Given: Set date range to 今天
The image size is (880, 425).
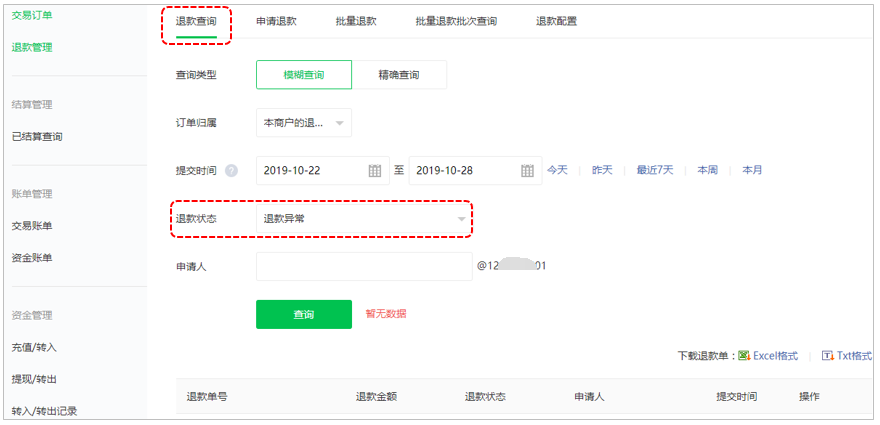Looking at the screenshot, I should (x=557, y=170).
